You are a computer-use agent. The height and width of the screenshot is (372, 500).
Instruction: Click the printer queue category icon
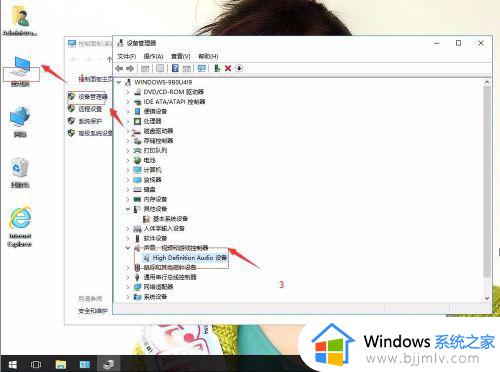coord(138,151)
